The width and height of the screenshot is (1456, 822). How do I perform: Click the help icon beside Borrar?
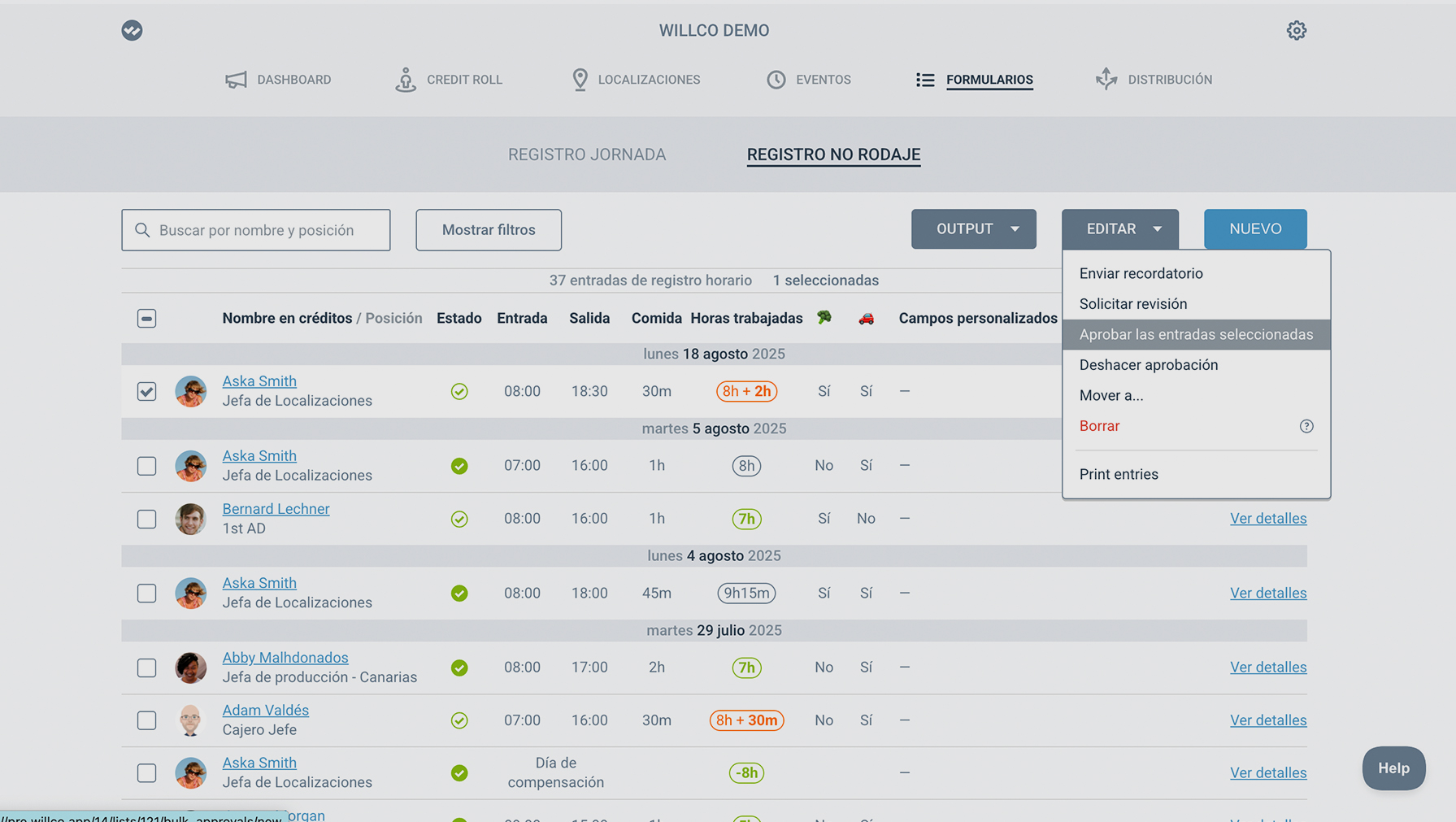point(1306,426)
